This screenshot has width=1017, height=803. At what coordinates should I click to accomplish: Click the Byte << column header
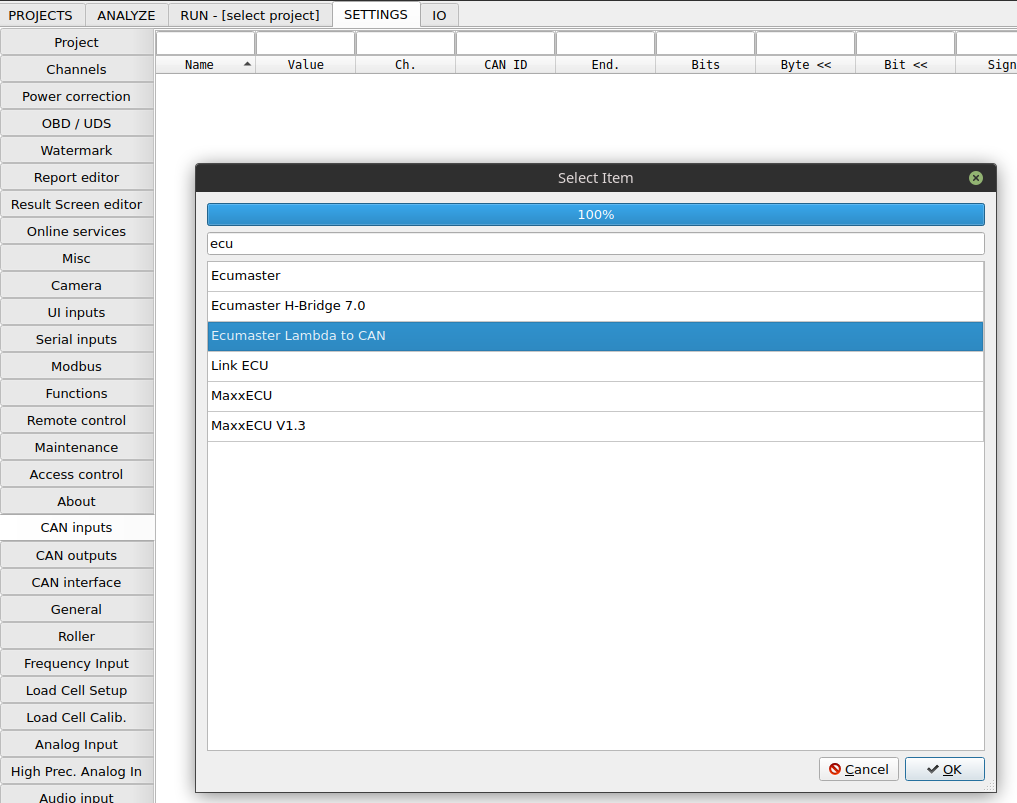point(806,65)
